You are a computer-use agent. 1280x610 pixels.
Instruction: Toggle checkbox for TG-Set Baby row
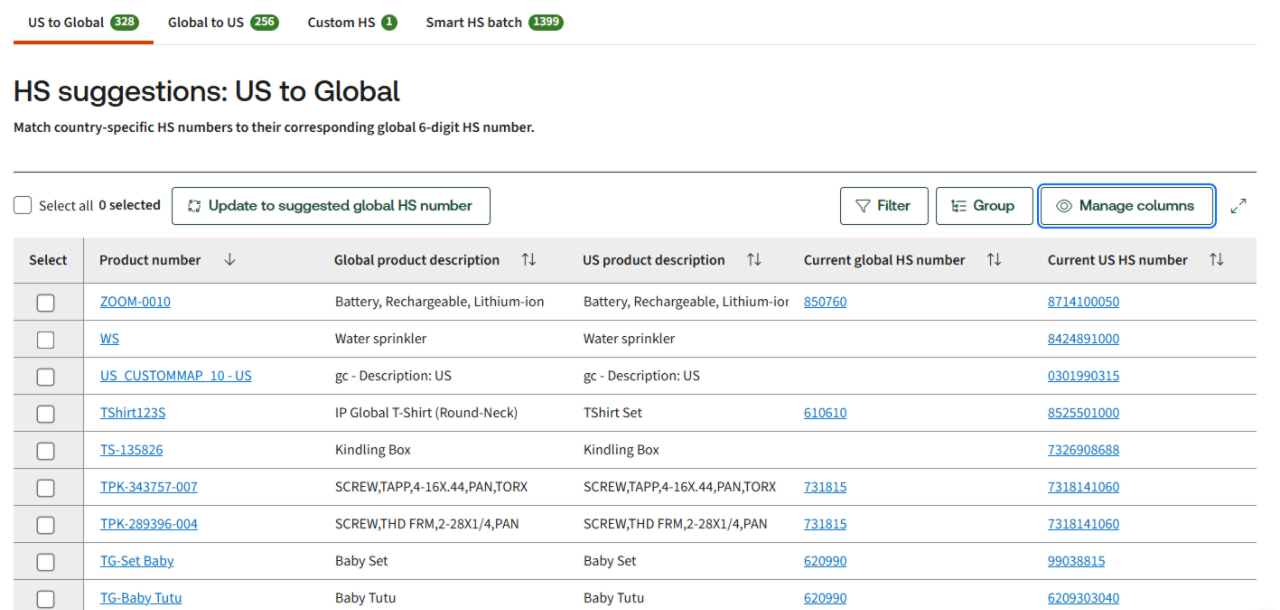[x=46, y=561]
